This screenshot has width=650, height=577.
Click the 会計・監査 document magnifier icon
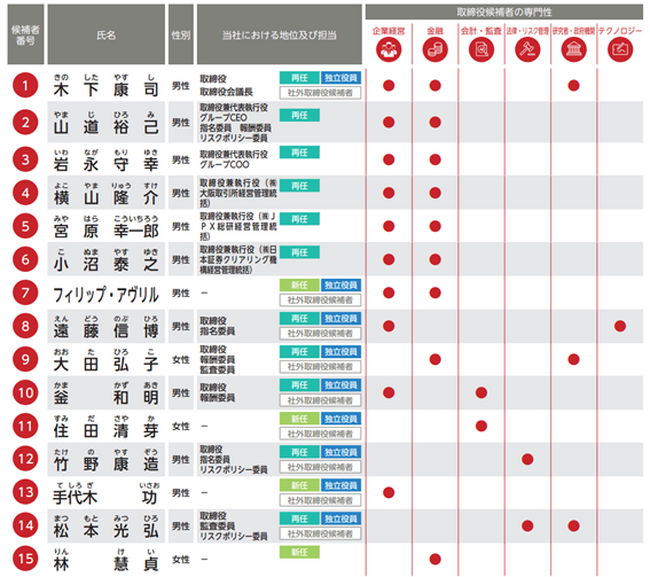481,50
